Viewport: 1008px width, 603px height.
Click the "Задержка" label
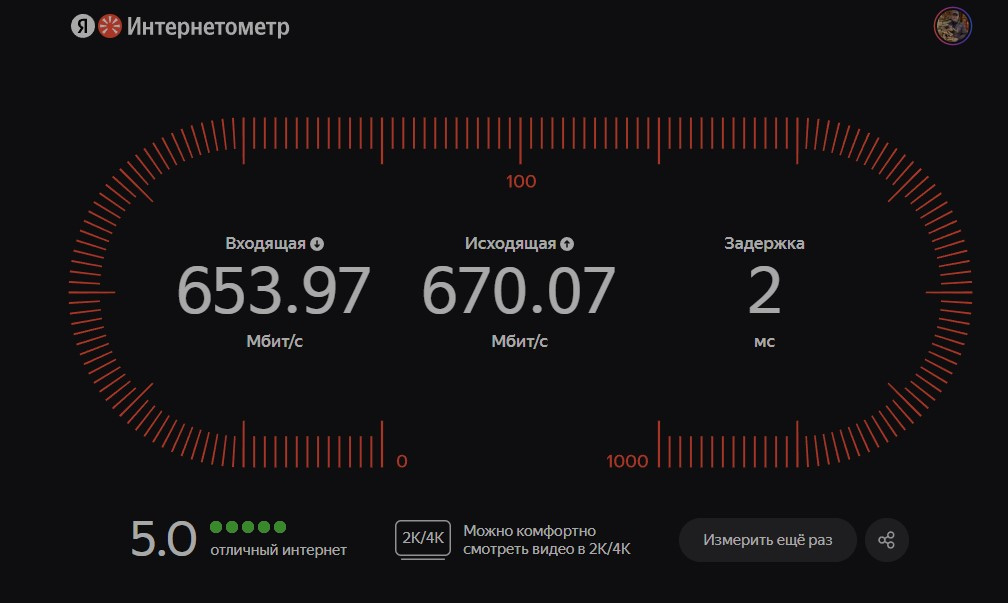[764, 243]
